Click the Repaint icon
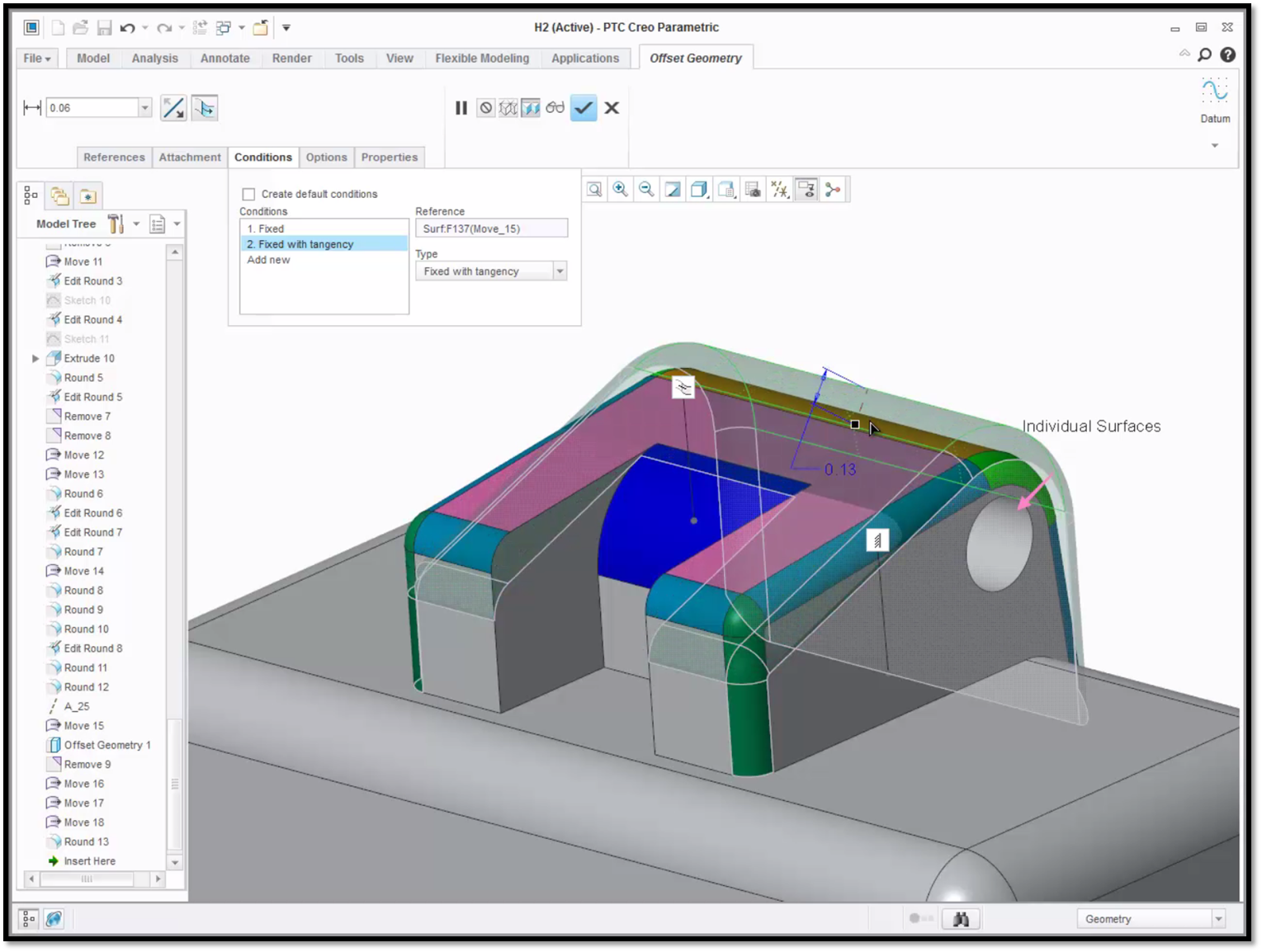Viewport: 1262px width, 952px height. 673,190
